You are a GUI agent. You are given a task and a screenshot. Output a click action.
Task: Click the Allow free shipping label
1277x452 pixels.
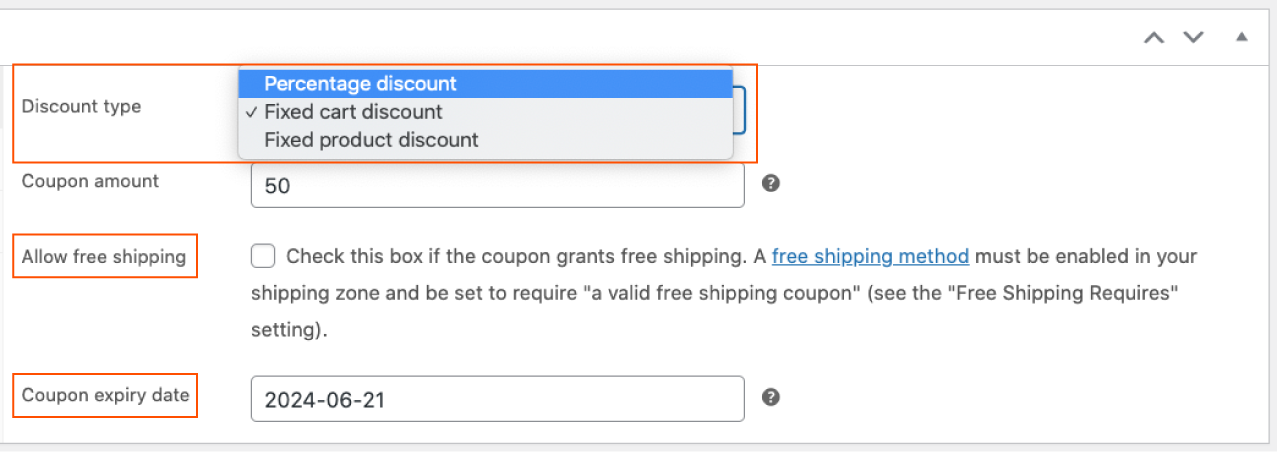tap(104, 257)
